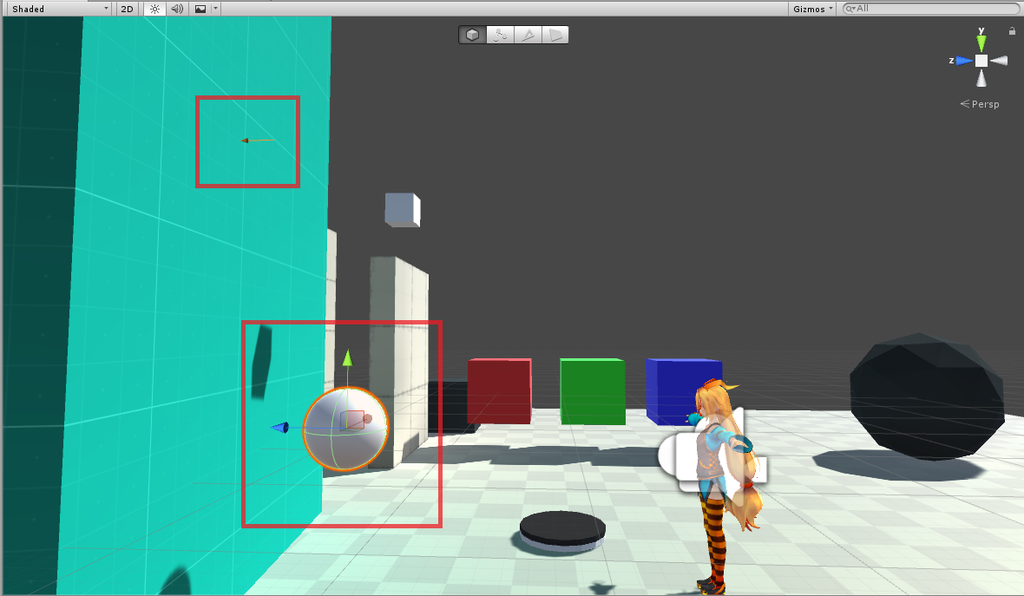This screenshot has height=596, width=1024.
Task: Open the Shaded draw mode dropdown
Action: (x=59, y=8)
